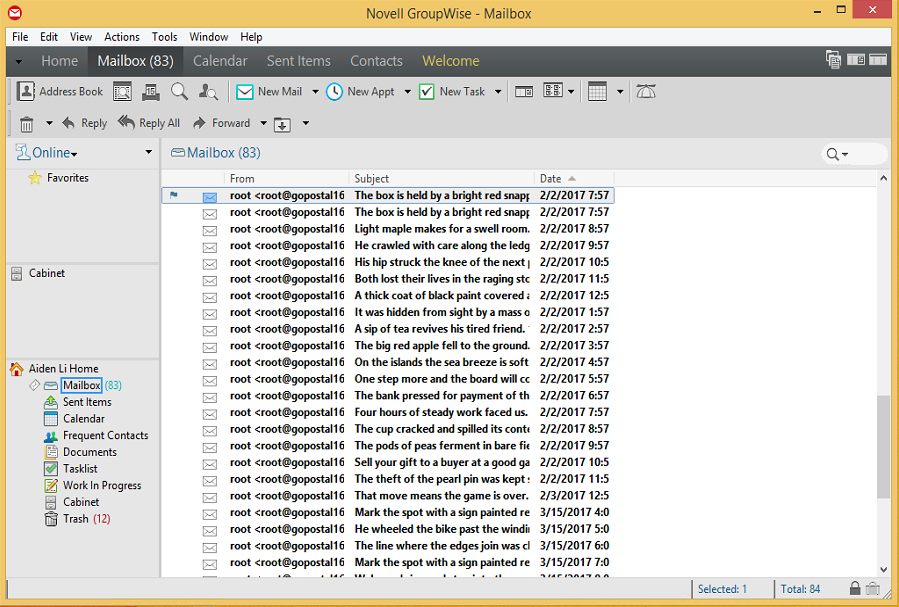Click the magnifier Find toolbar icon
The width and height of the screenshot is (899, 607).
tap(179, 92)
